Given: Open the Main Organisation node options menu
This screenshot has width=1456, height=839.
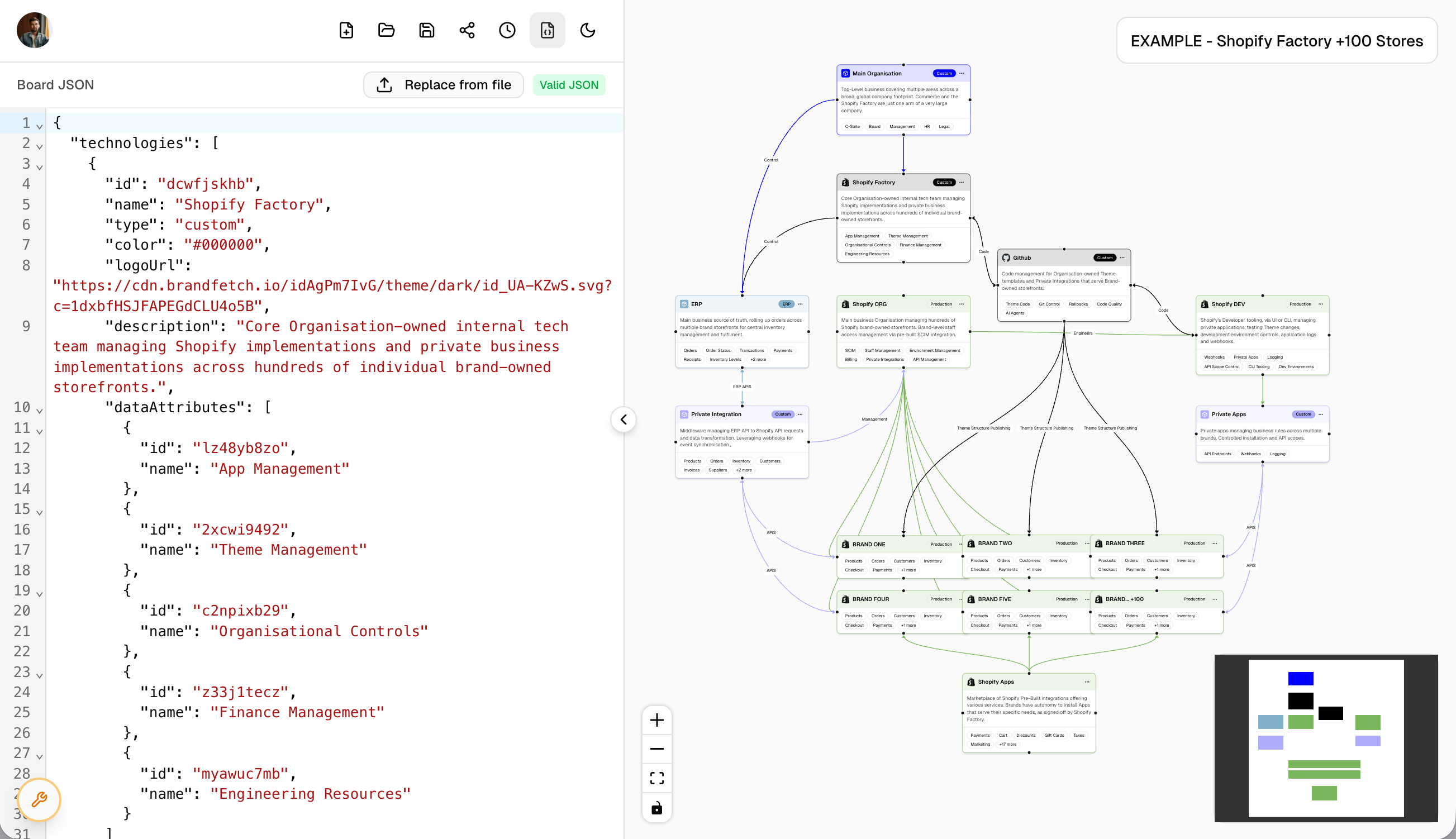Looking at the screenshot, I should click(962, 73).
